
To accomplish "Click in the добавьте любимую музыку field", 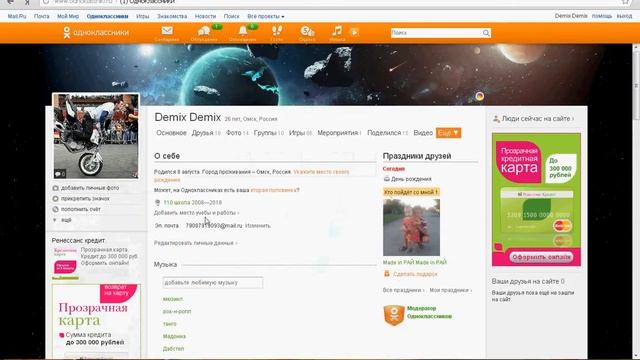I will point(213,282).
